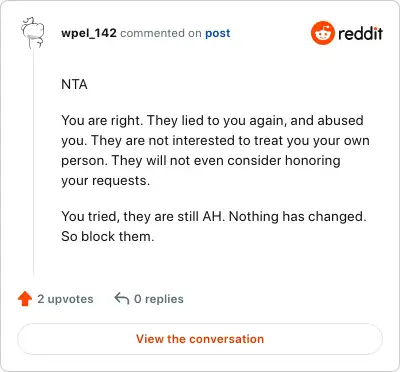
Task: Click the 'You are right.' sentence
Action: tap(102, 120)
